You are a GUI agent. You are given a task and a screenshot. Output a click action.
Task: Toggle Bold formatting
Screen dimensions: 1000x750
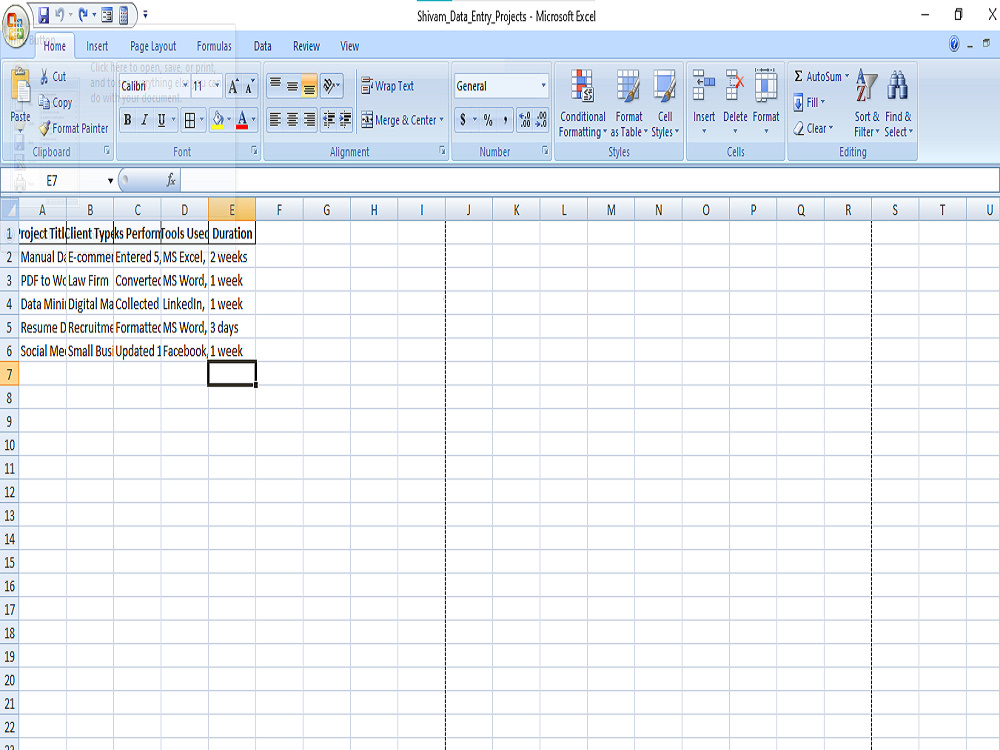coord(128,120)
